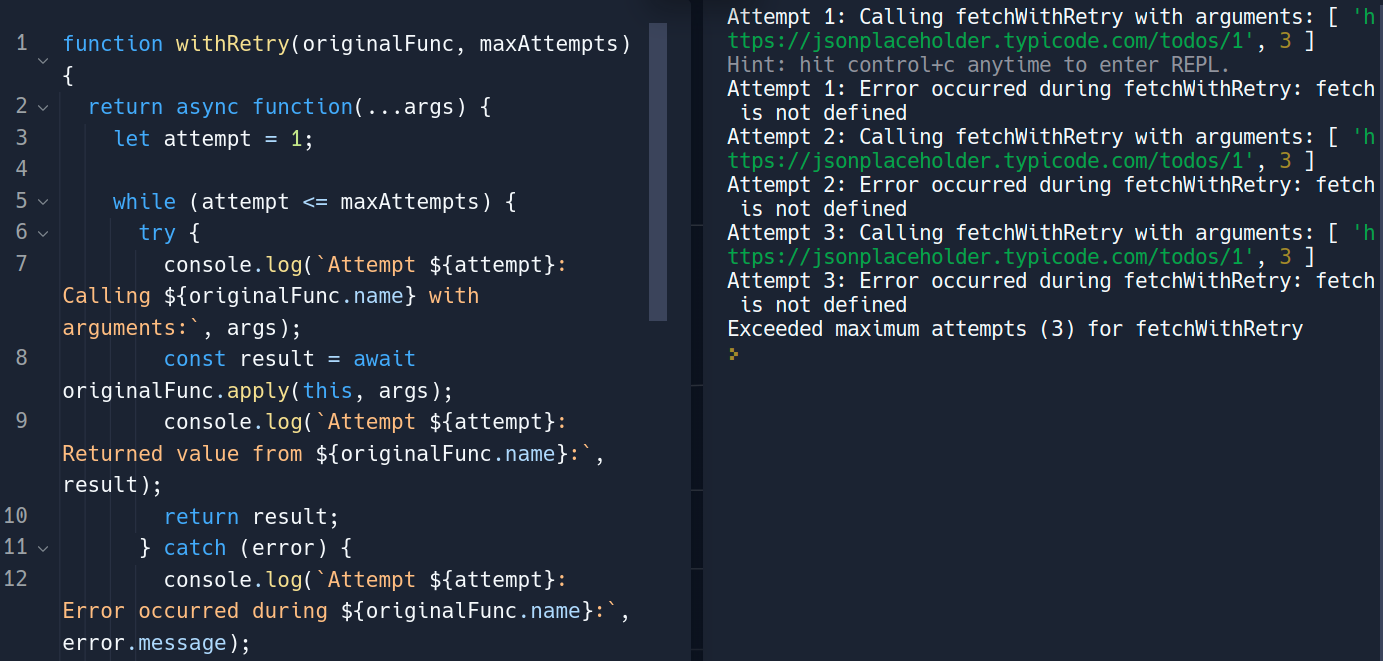This screenshot has height=661, width=1383.
Task: Click the console prompt to focus input
Action: (x=734, y=353)
